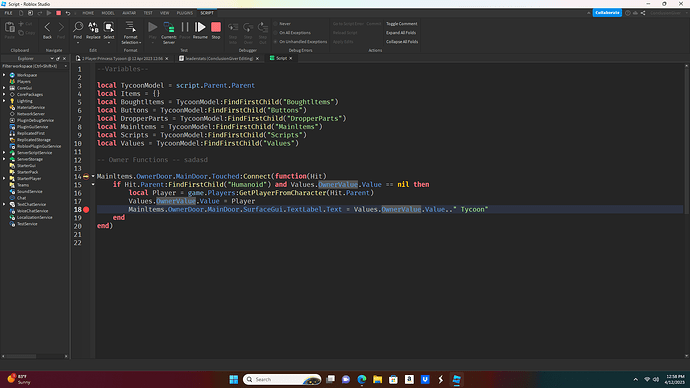The image size is (690, 388).
Task: Expand the Workspace tree node
Action: pos(4,75)
